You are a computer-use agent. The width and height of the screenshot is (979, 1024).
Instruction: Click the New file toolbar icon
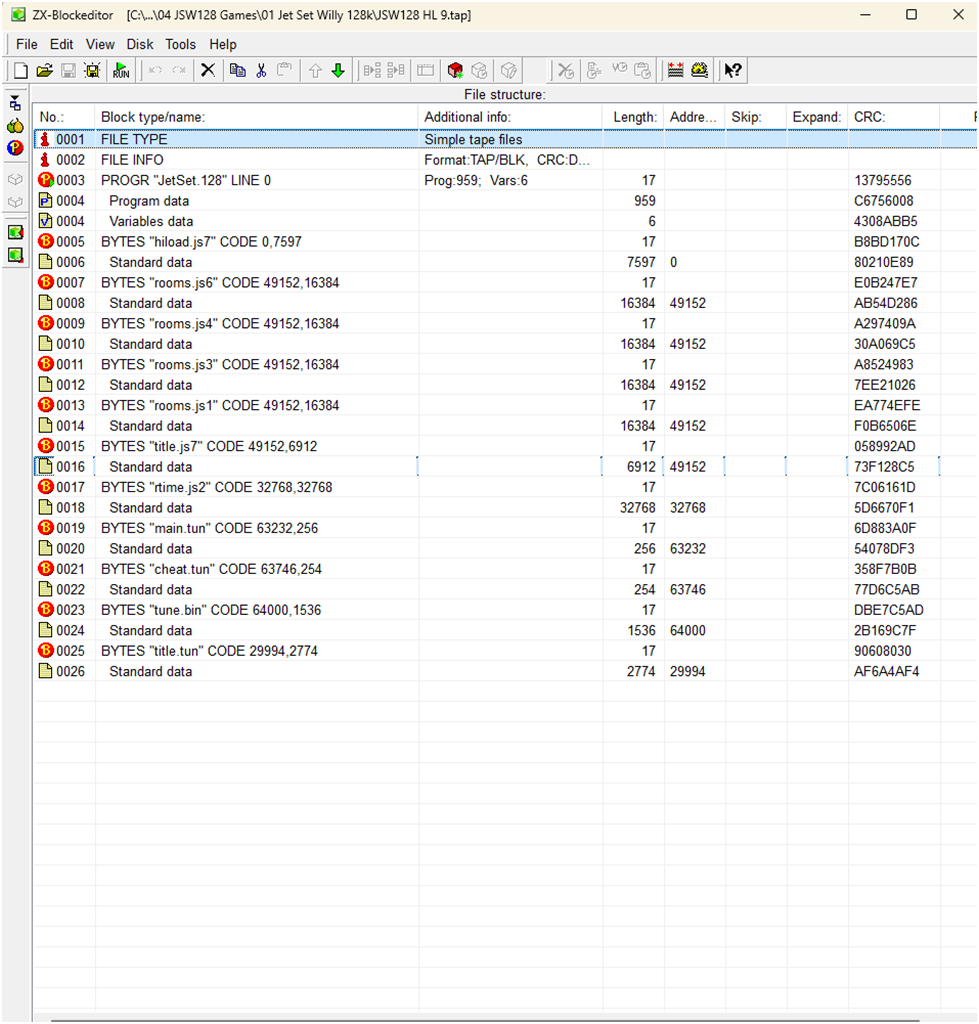coord(20,70)
